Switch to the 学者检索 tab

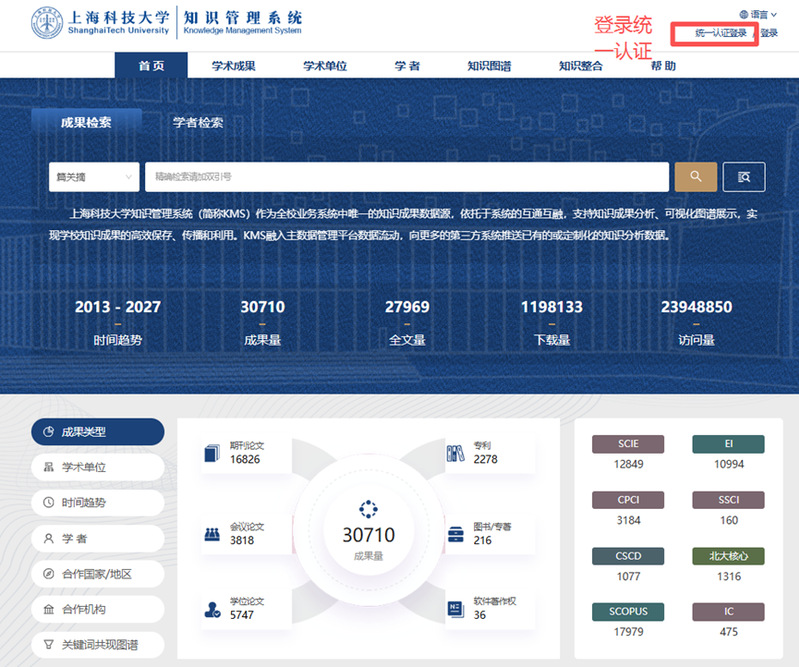198,123
